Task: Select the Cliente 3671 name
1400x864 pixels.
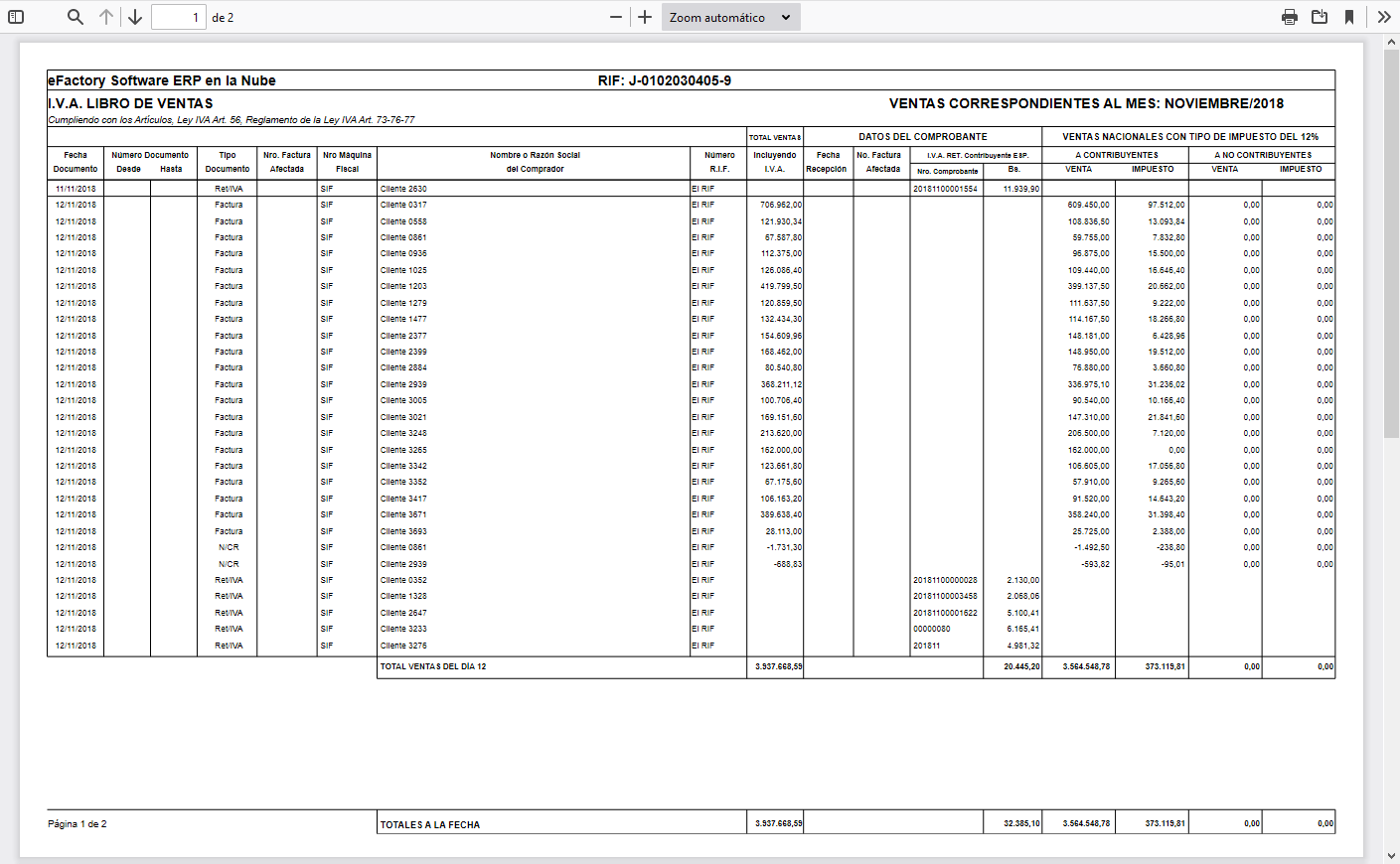Action: (403, 514)
